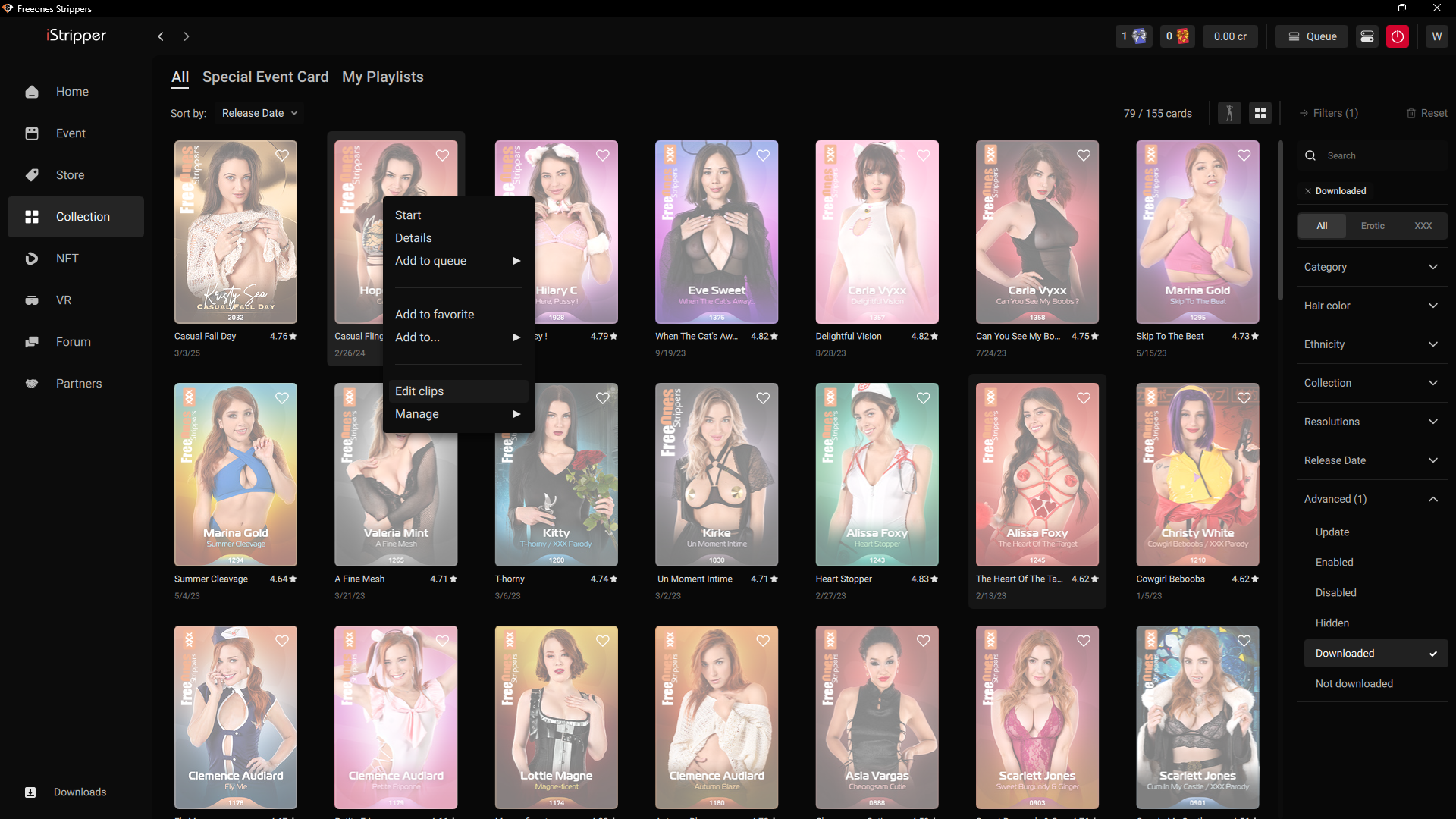Open the Event calendar icon
Viewport: 1456px width, 819px height.
click(32, 133)
